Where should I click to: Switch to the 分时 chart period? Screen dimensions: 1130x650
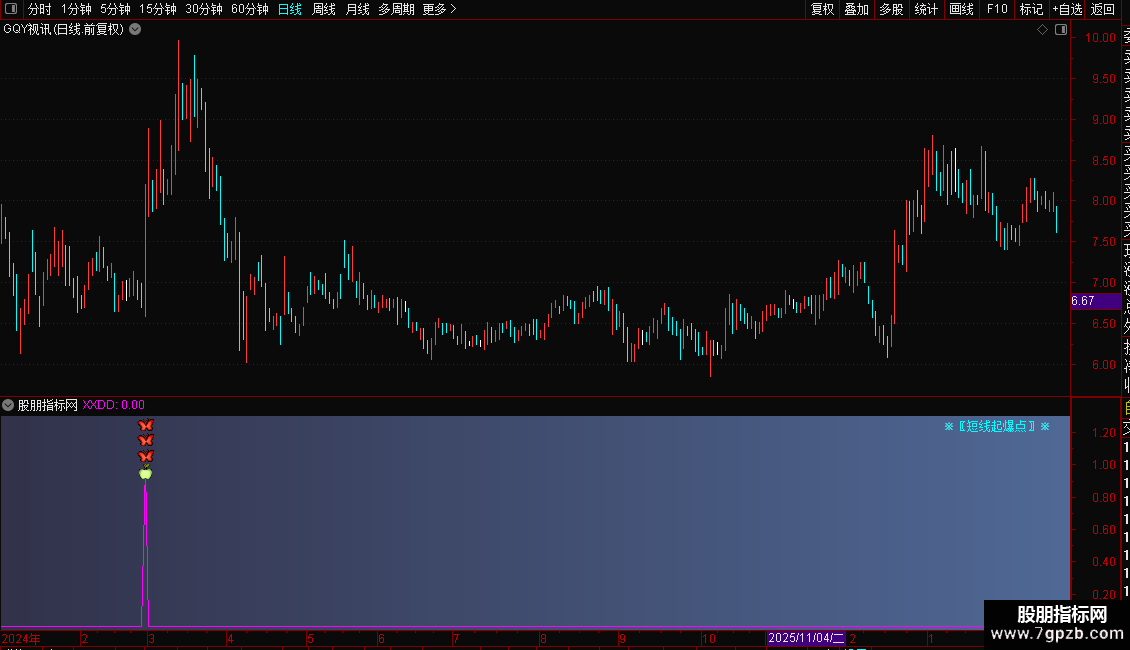pos(40,9)
